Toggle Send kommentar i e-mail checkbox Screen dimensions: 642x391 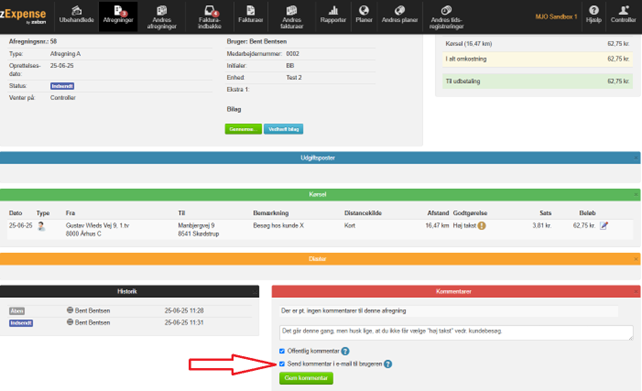pyautogui.click(x=282, y=364)
